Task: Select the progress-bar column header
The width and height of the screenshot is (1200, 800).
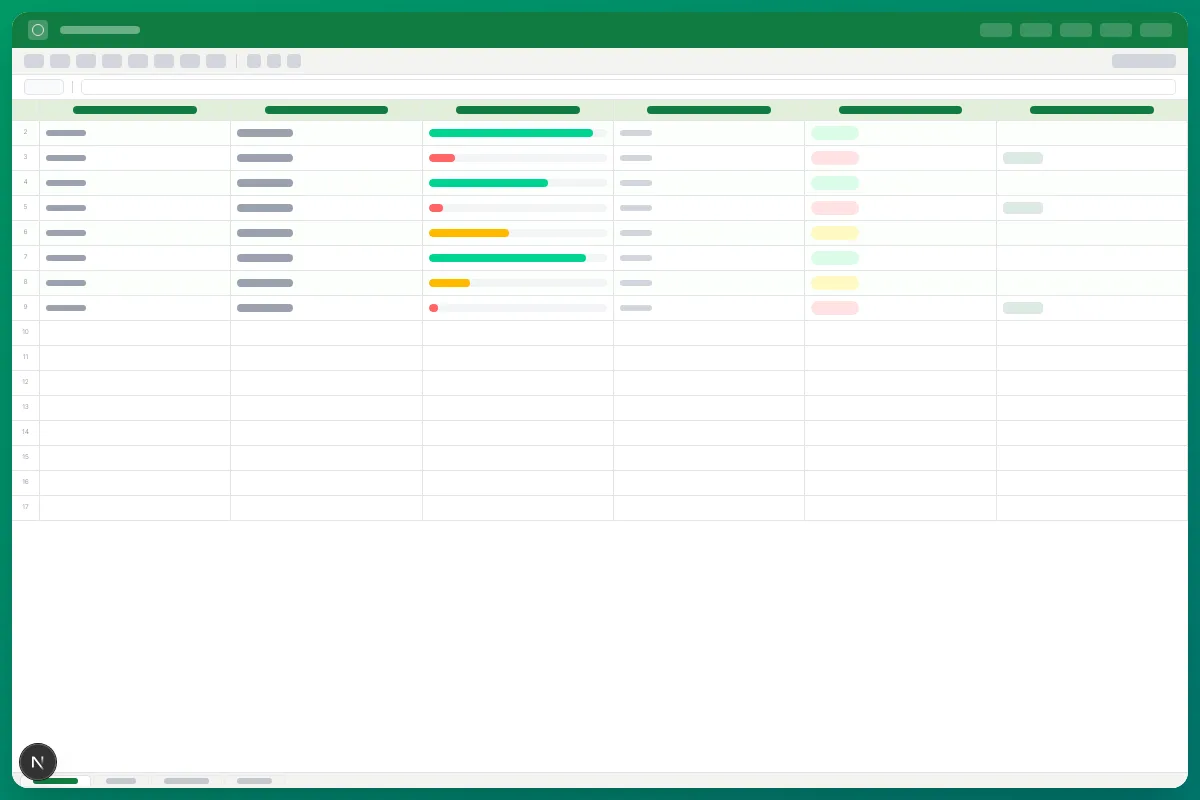Action: point(518,110)
